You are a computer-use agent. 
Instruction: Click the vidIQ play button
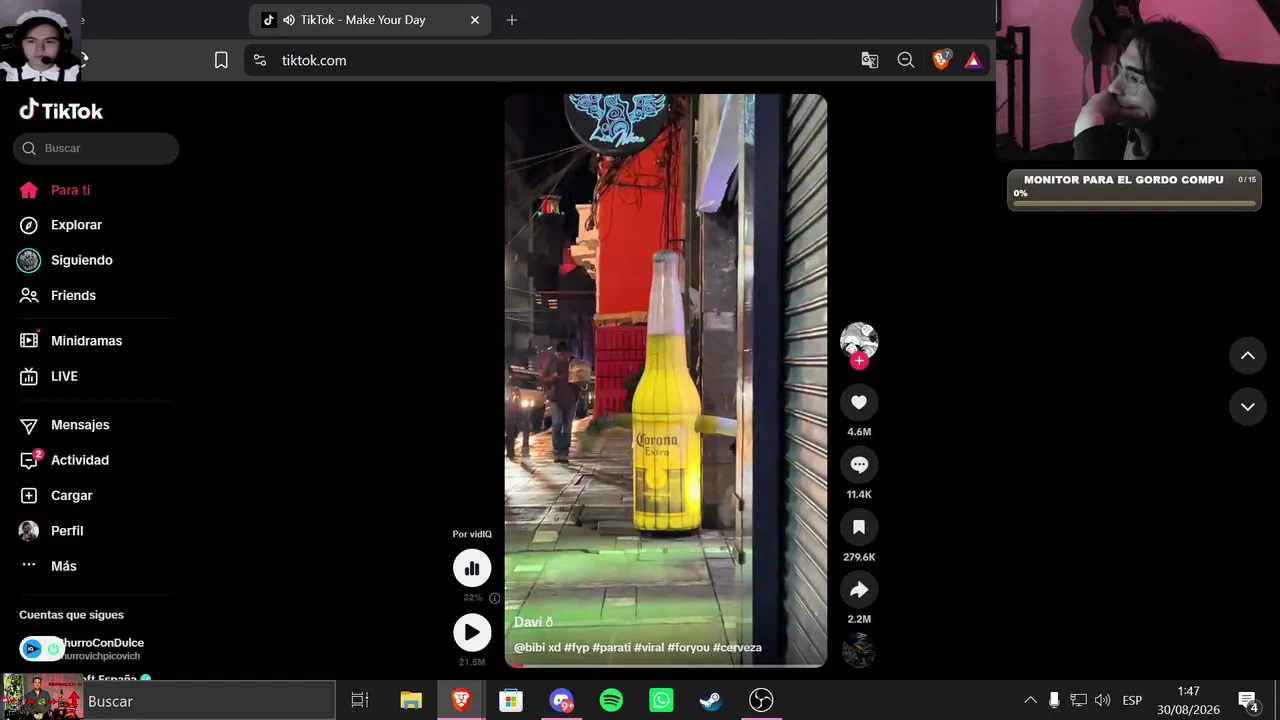click(472, 632)
